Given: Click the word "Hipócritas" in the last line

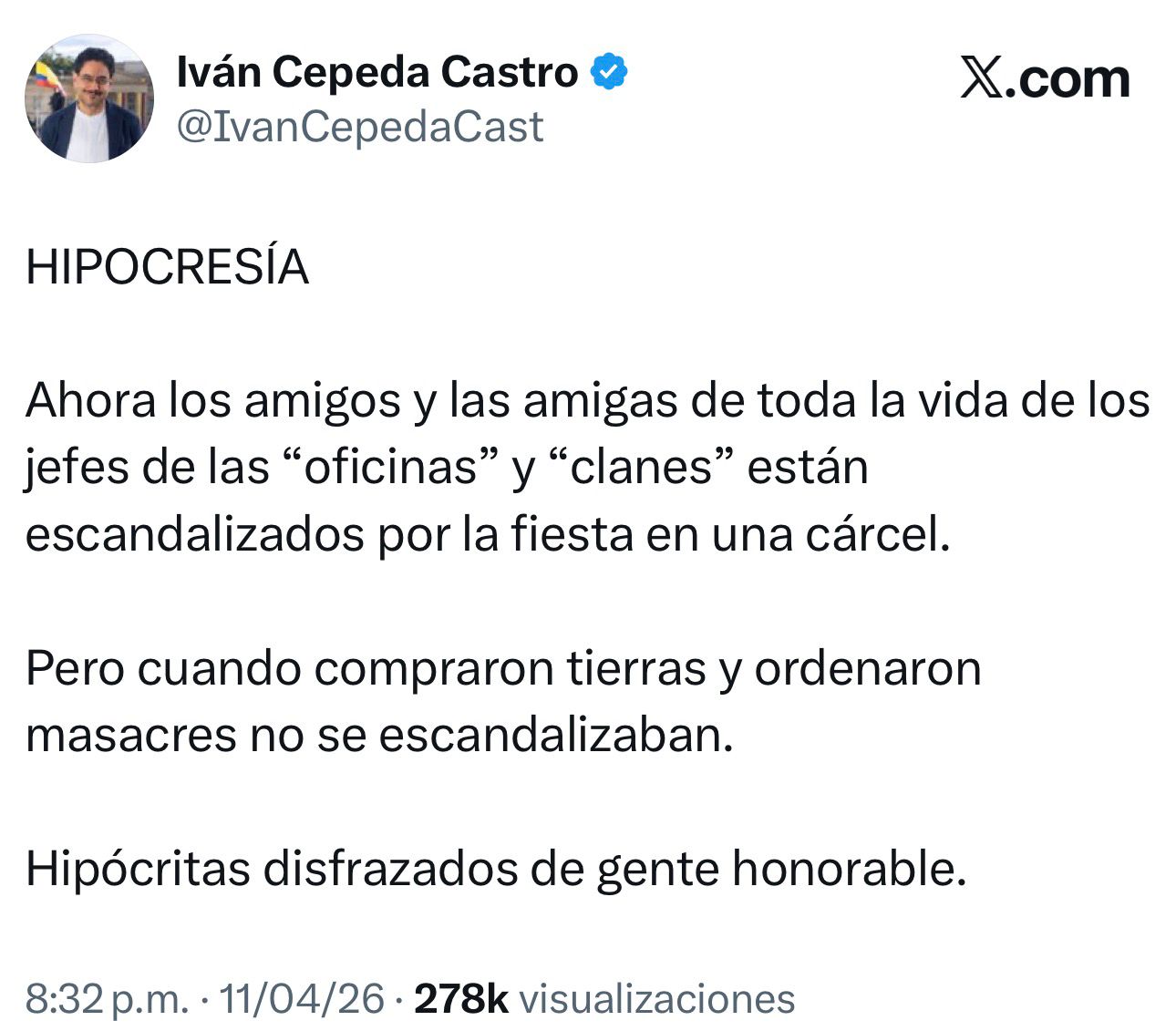Looking at the screenshot, I should (138, 870).
